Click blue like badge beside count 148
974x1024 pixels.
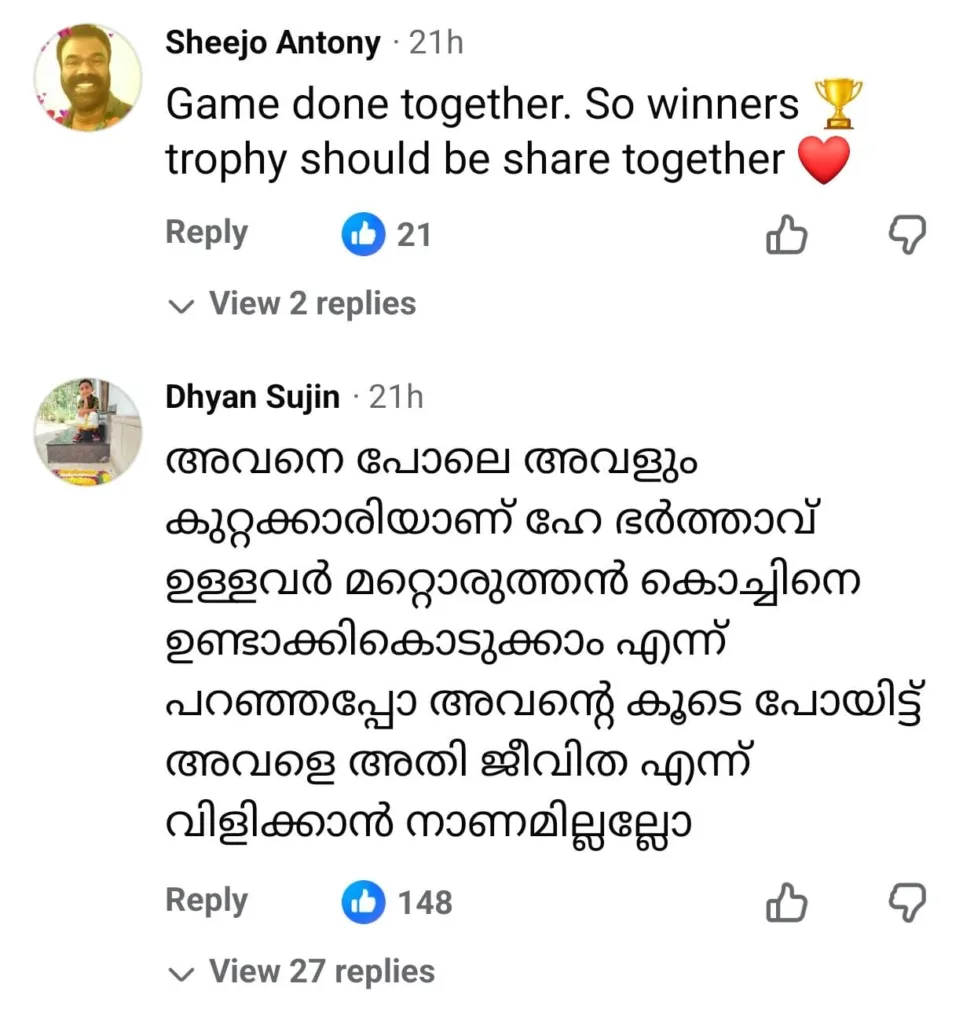click(363, 903)
